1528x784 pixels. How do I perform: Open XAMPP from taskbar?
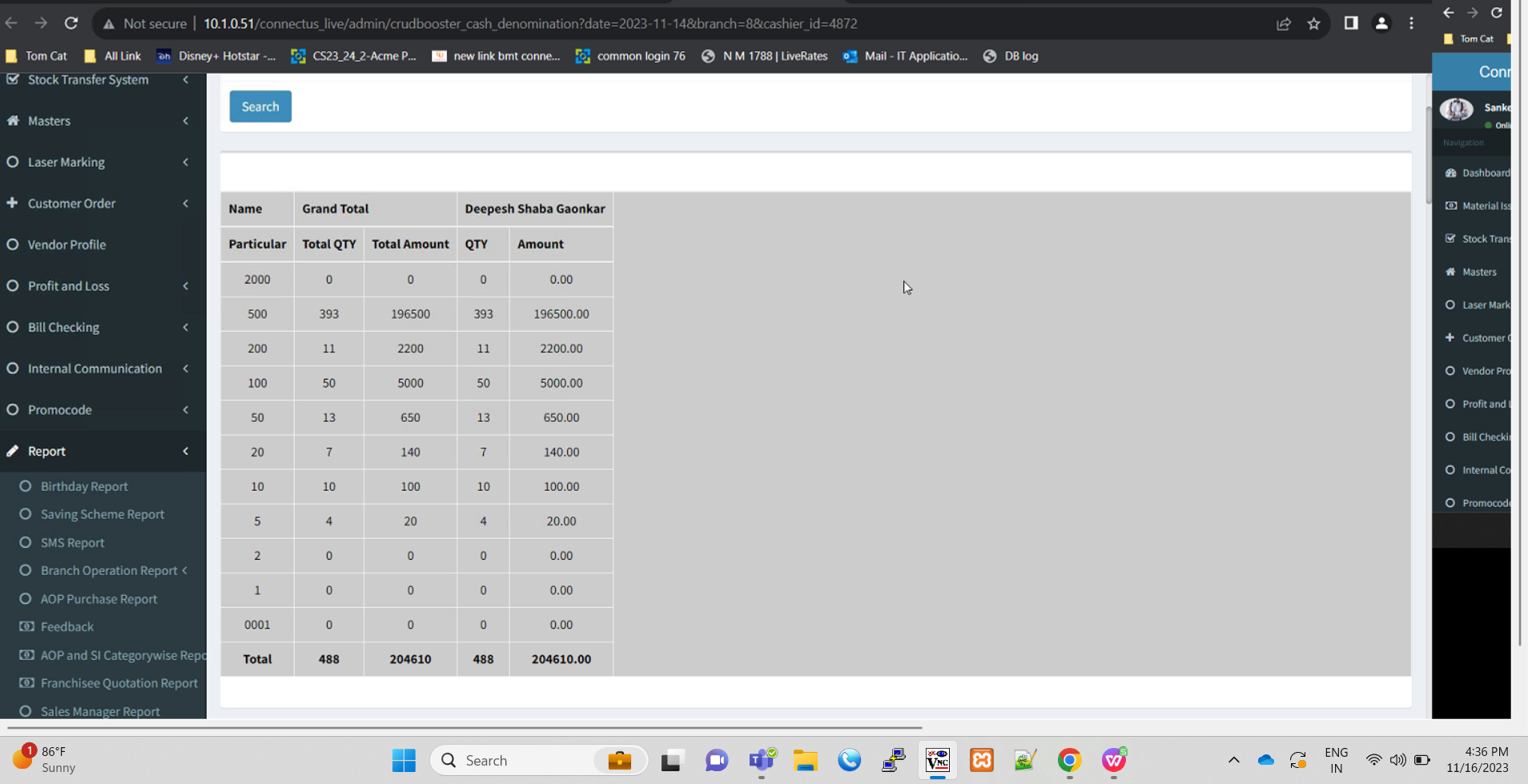point(982,760)
